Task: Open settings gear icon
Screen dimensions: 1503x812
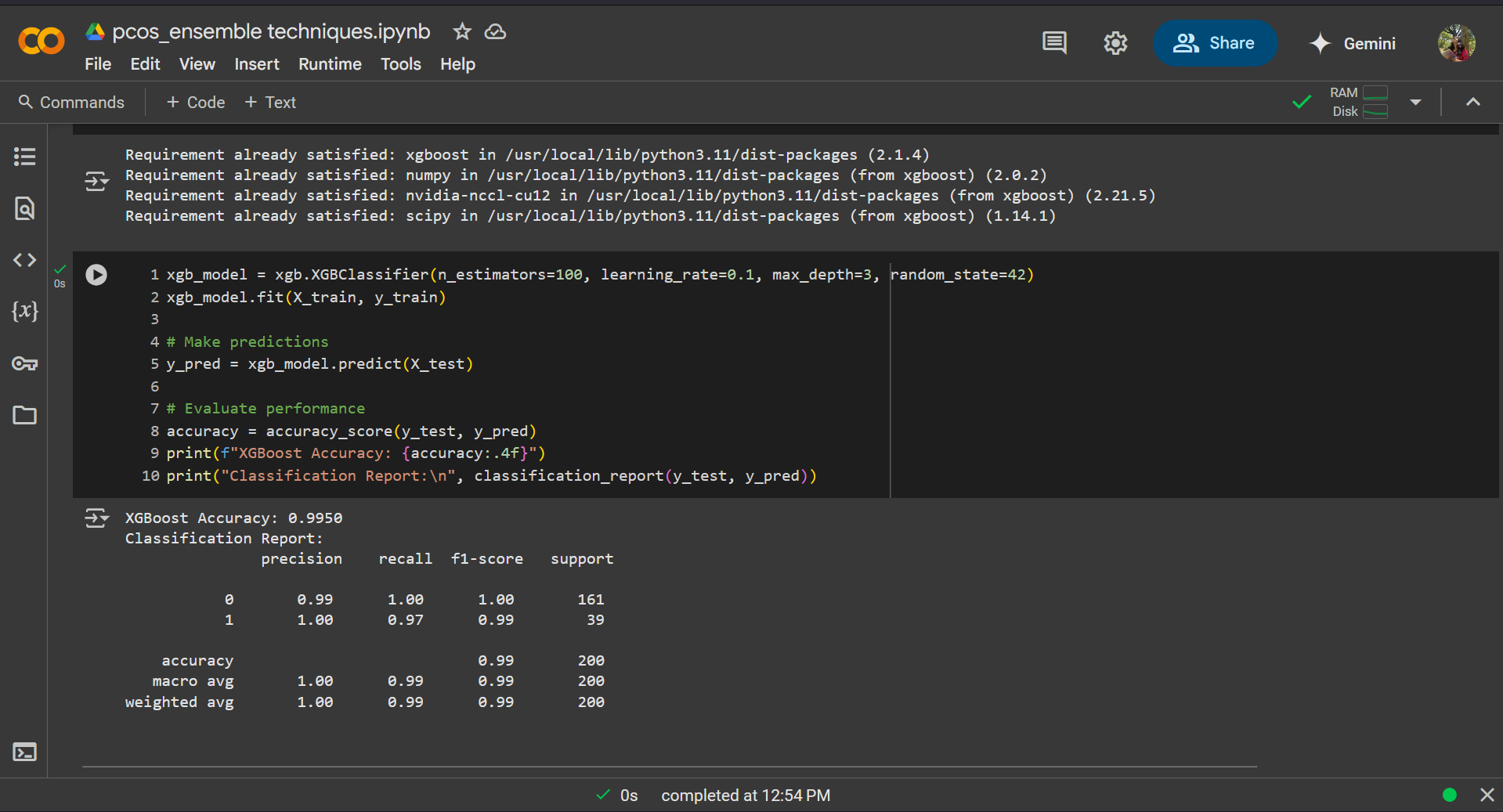Action: click(1115, 43)
